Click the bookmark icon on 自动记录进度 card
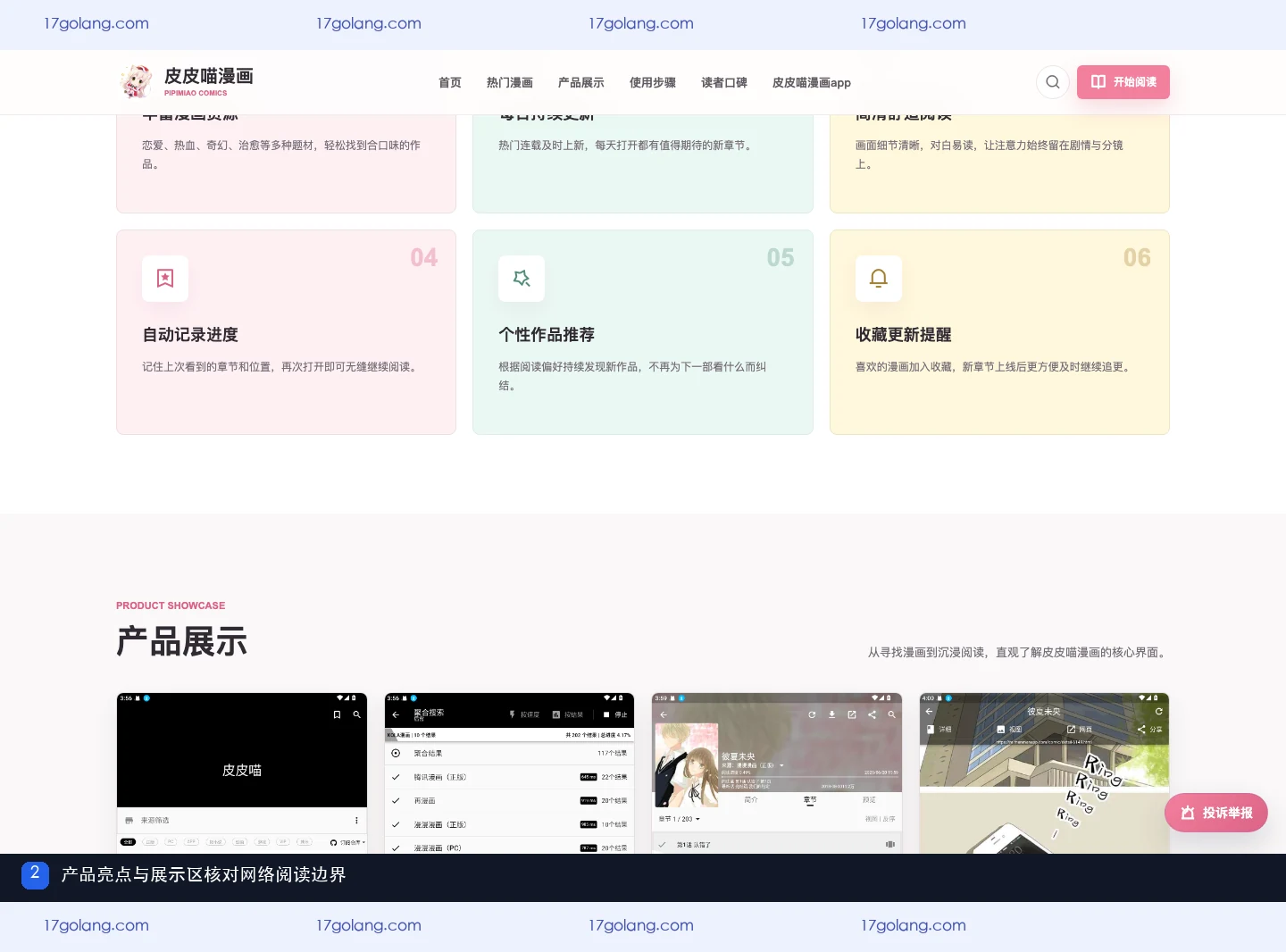The height and width of the screenshot is (952, 1286). 165,279
